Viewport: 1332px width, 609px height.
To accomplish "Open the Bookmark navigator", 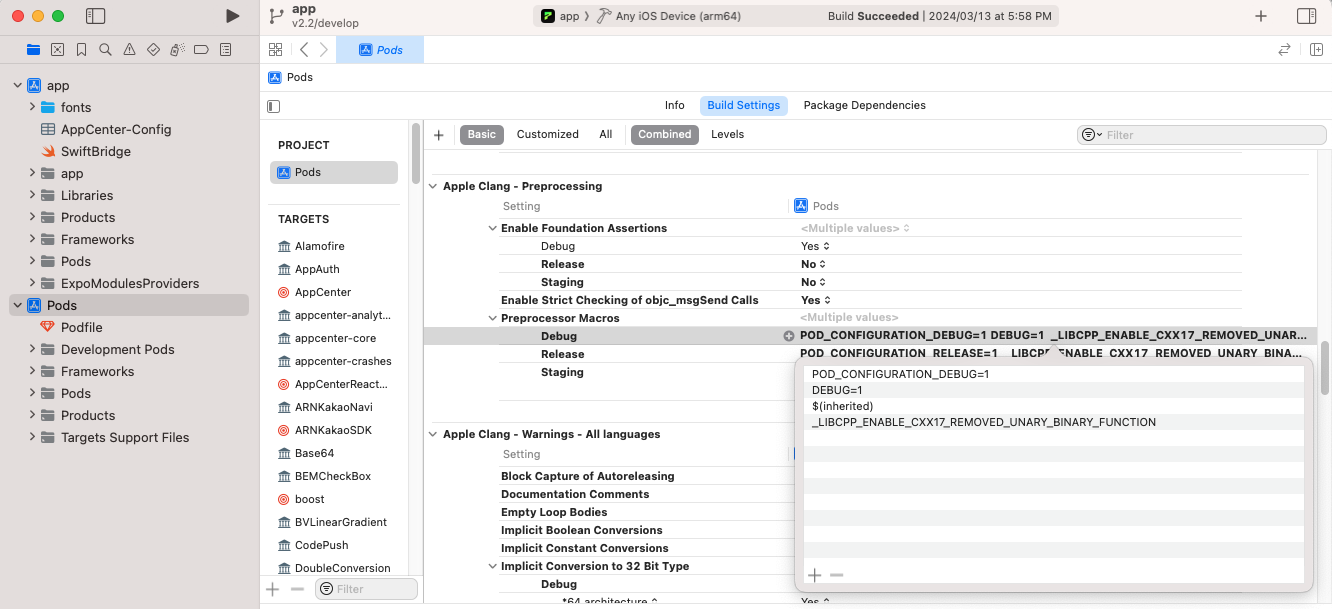I will pos(81,49).
